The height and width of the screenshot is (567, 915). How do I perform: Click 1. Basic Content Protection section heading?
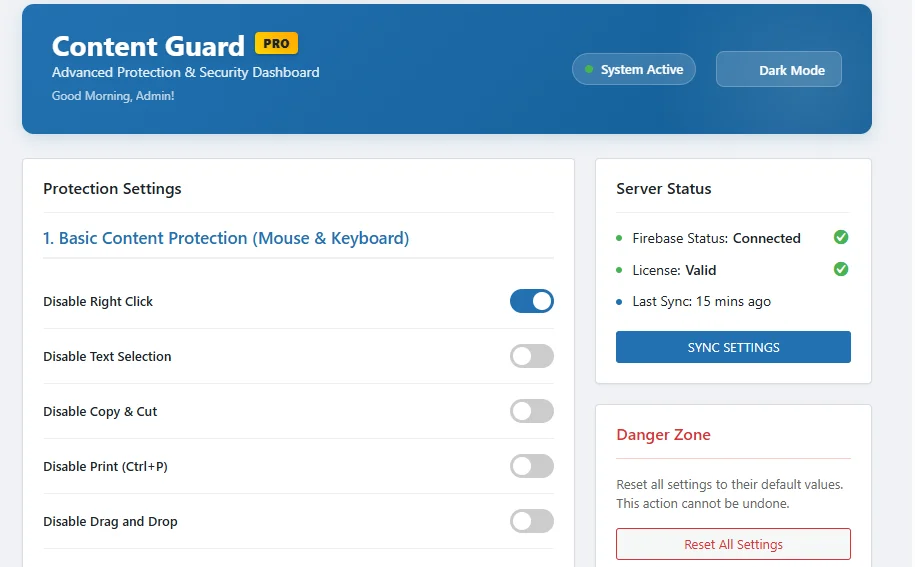tap(226, 238)
